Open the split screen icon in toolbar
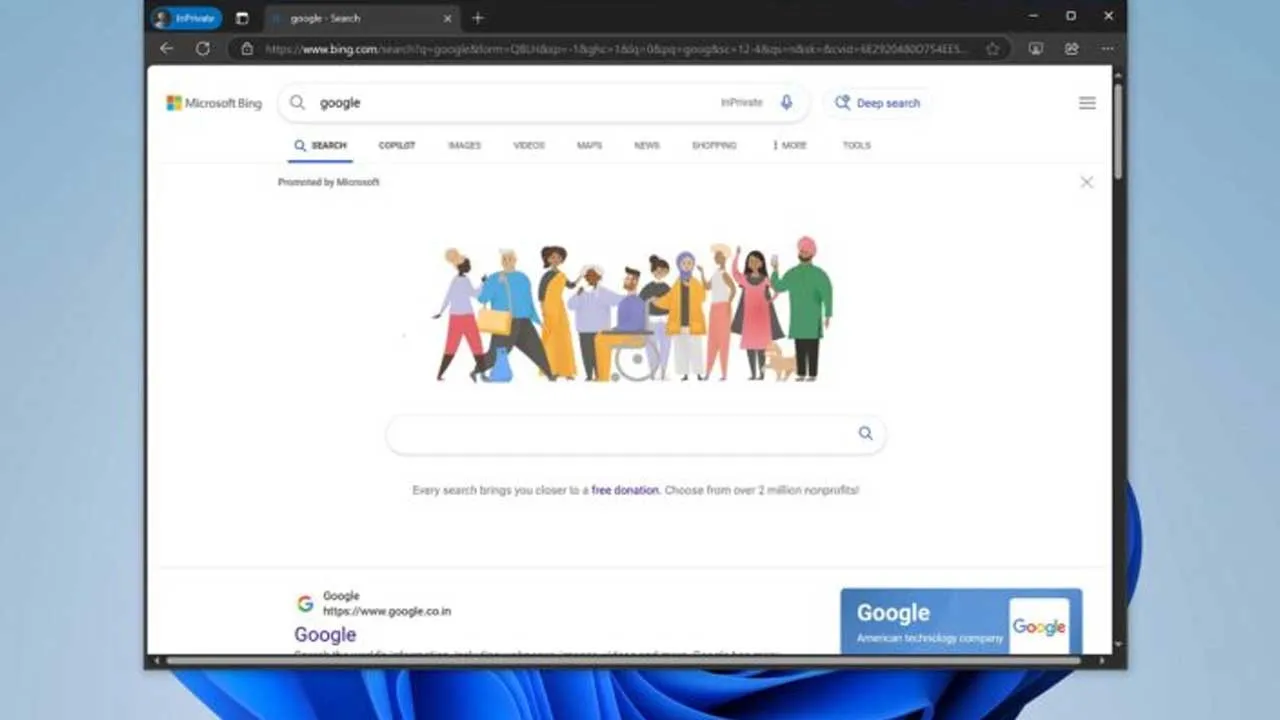 click(x=1036, y=48)
